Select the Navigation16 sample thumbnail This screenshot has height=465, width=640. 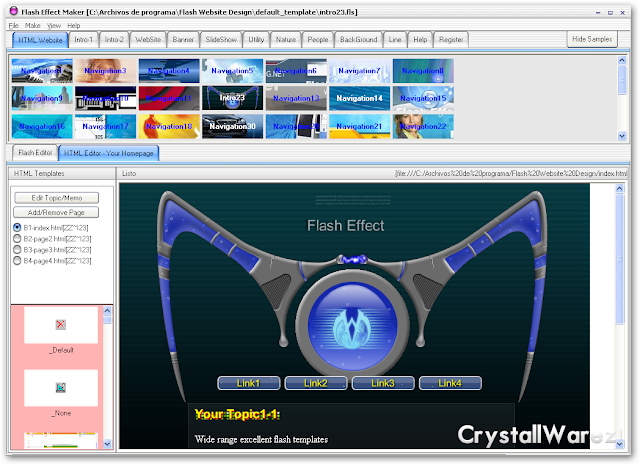[42, 126]
